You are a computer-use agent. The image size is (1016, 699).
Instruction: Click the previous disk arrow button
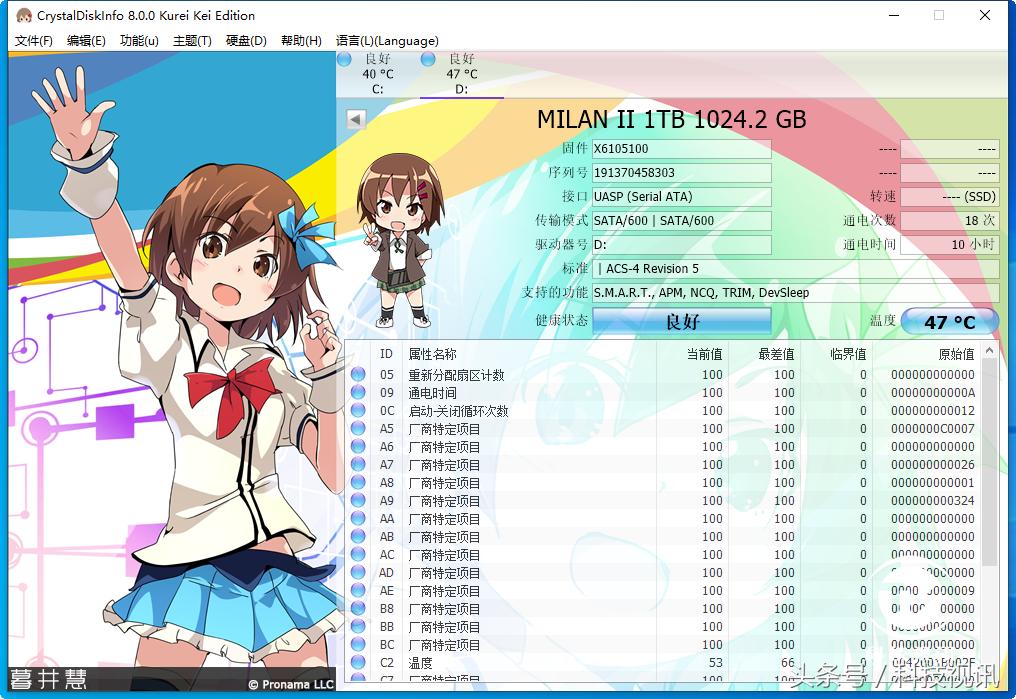pos(355,120)
